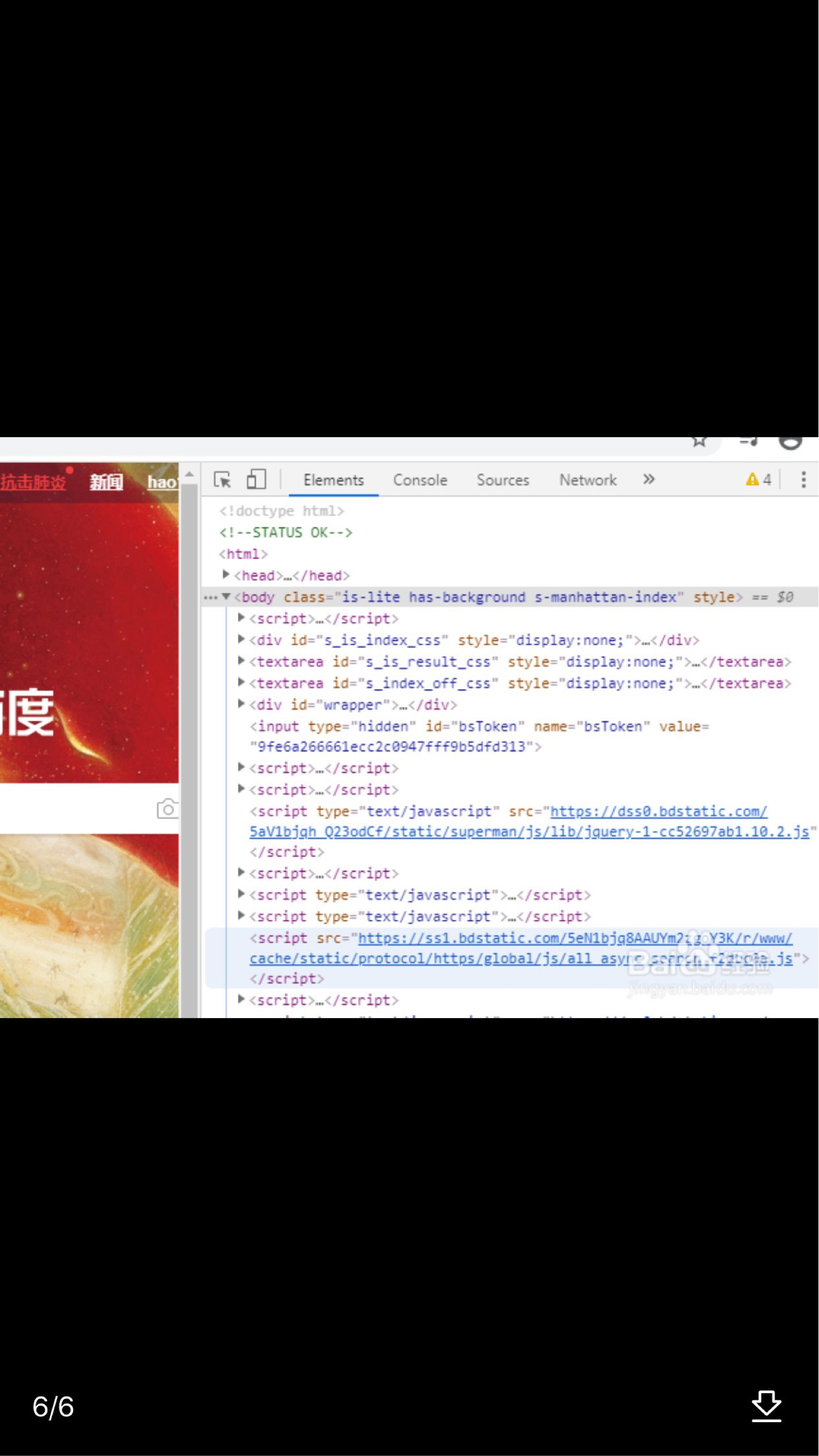Open the Console tab
Screen dimensions: 819x1456
coord(420,480)
